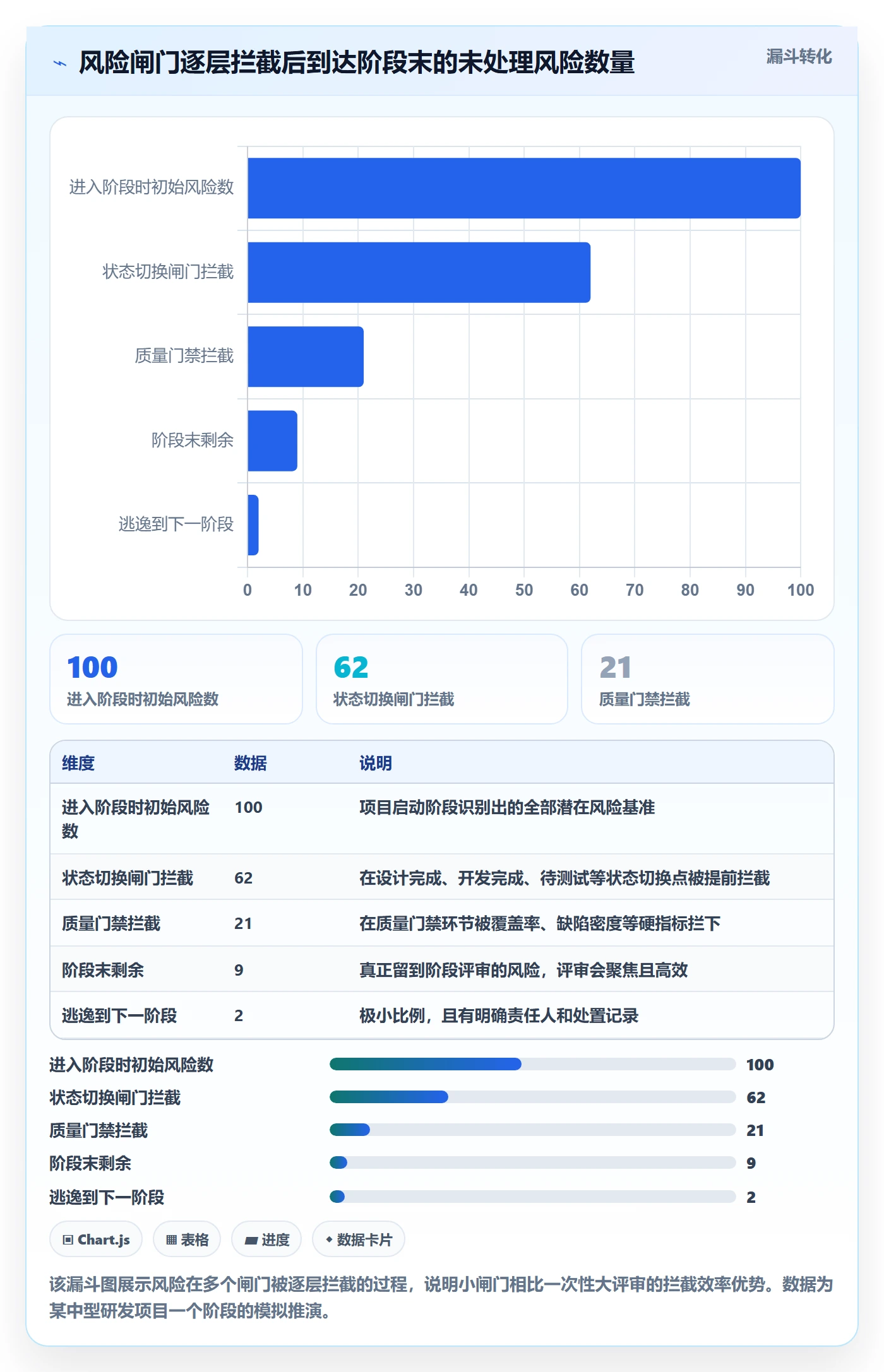The width and height of the screenshot is (884, 1372).
Task: Click the 进入阶段时初始风险数 chart bar
Action: pos(524,188)
